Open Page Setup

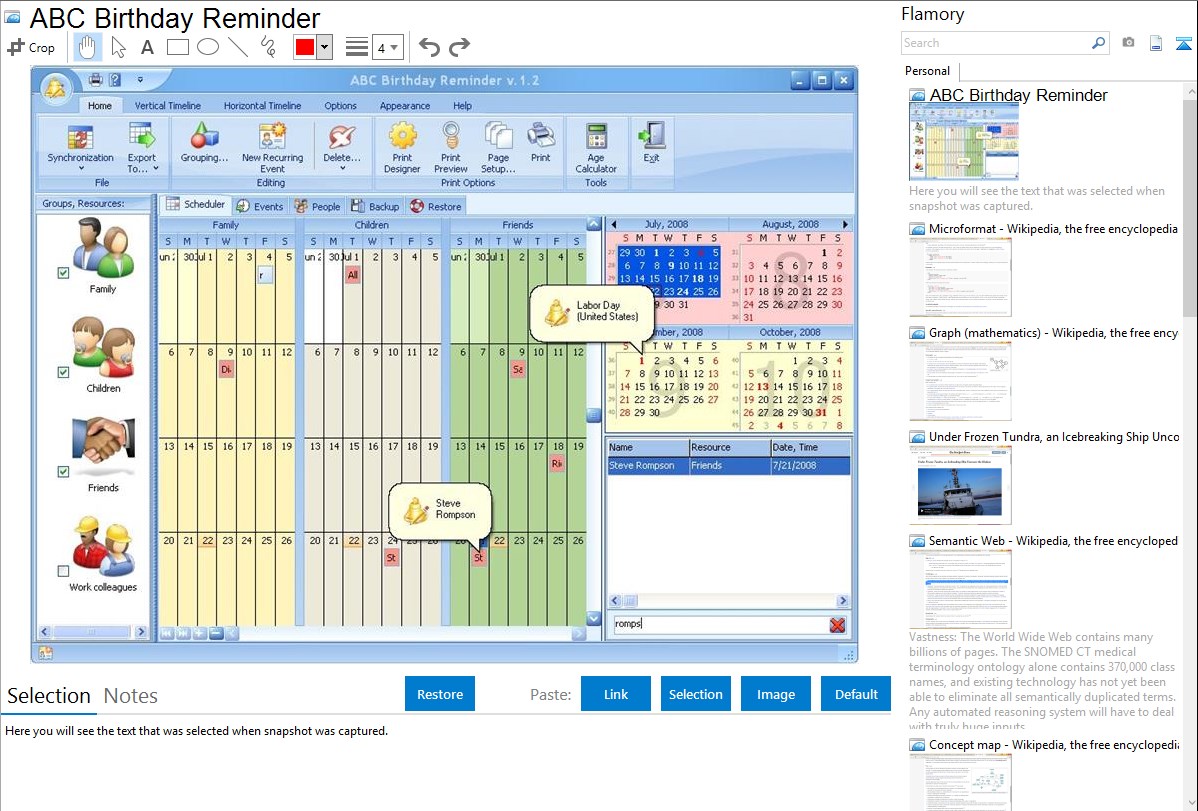tap(498, 147)
